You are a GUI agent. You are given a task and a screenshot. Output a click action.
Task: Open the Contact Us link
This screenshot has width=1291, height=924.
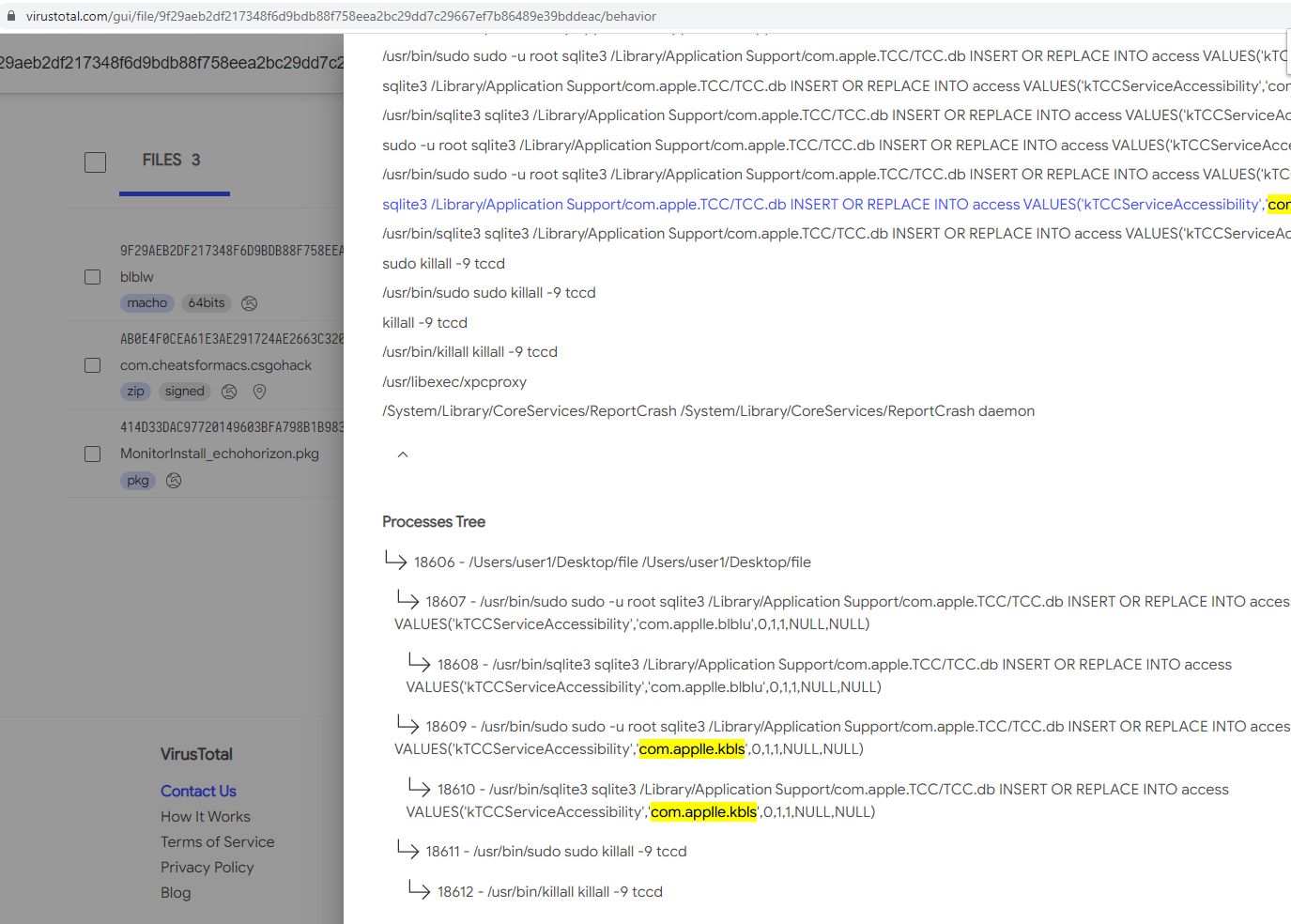(198, 792)
